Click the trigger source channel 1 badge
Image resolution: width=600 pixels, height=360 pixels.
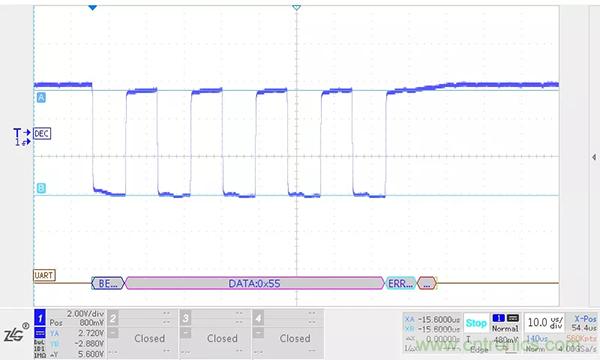point(499,318)
